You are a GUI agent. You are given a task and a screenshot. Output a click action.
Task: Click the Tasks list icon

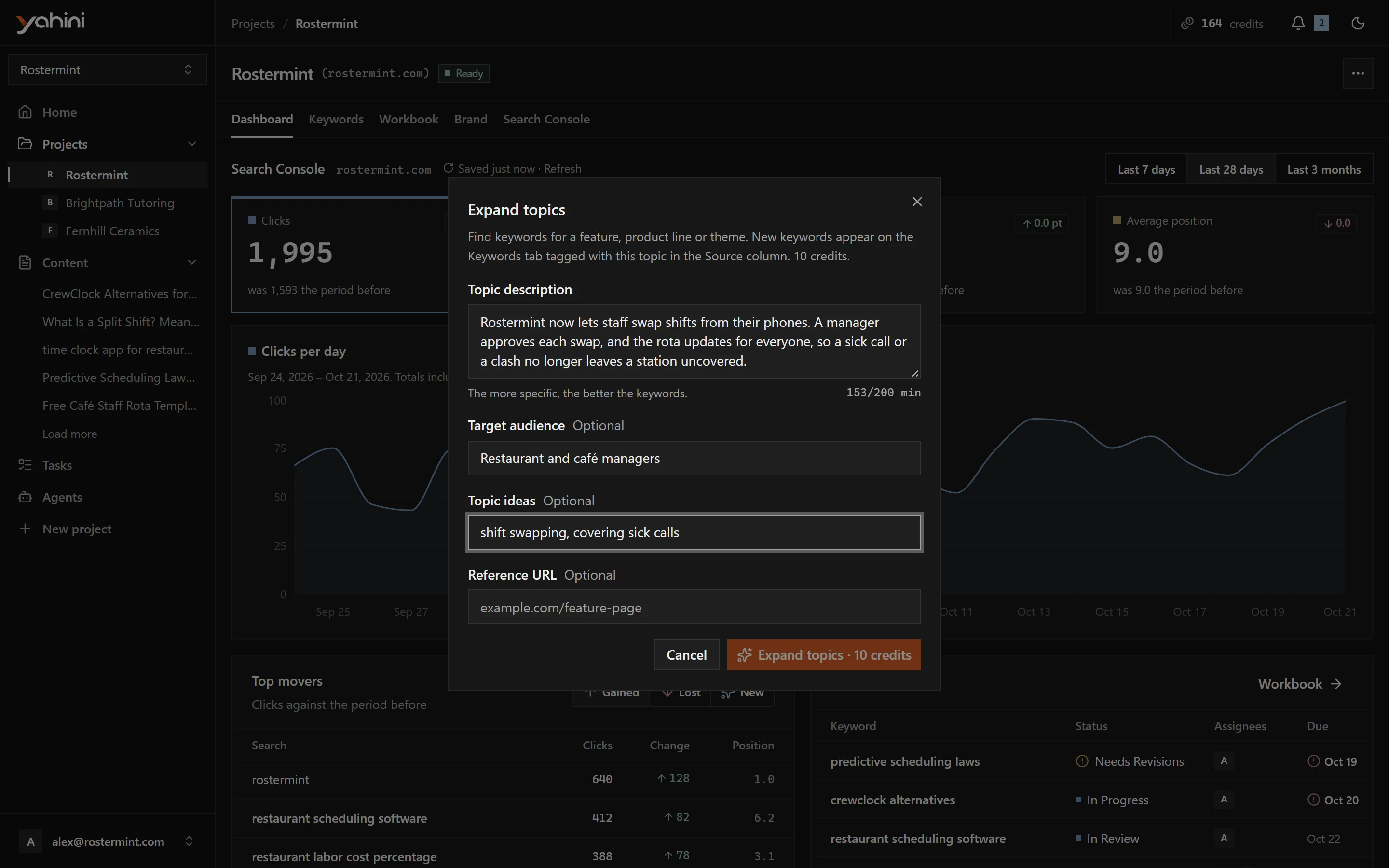point(25,465)
